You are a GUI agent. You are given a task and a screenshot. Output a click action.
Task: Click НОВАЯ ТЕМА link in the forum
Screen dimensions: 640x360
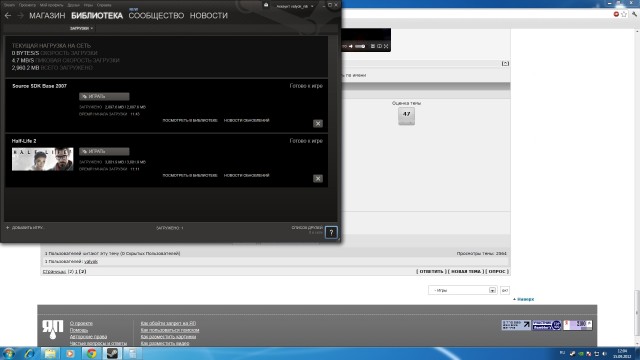[x=466, y=272]
